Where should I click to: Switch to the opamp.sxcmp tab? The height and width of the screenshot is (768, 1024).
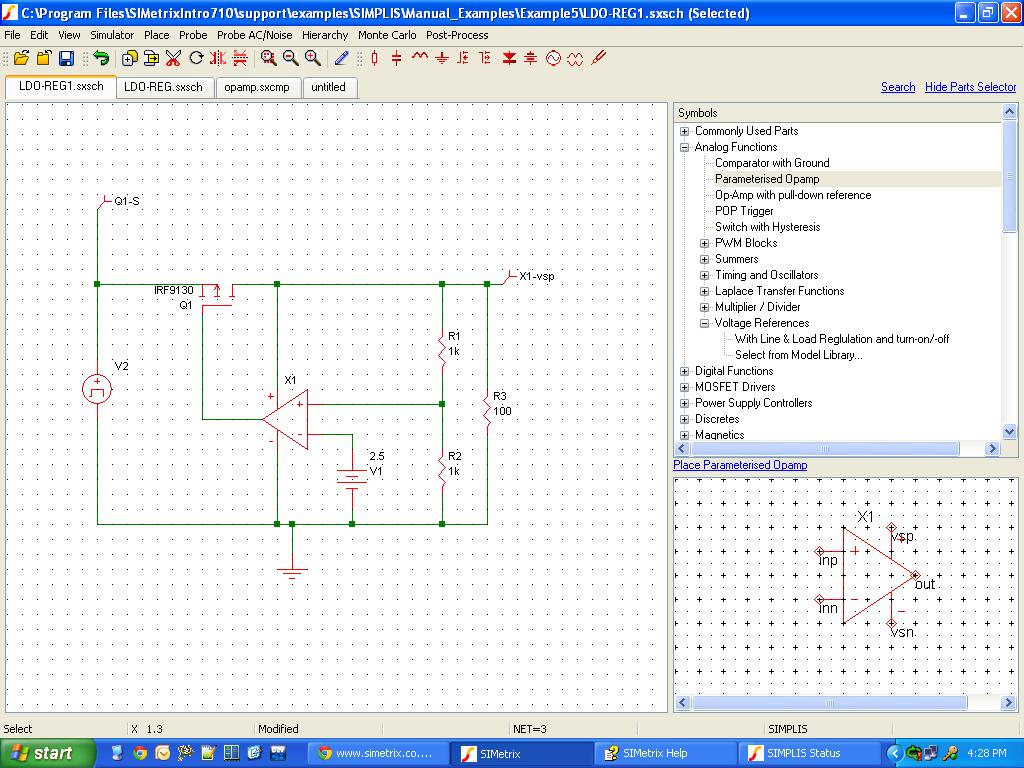pyautogui.click(x=257, y=87)
